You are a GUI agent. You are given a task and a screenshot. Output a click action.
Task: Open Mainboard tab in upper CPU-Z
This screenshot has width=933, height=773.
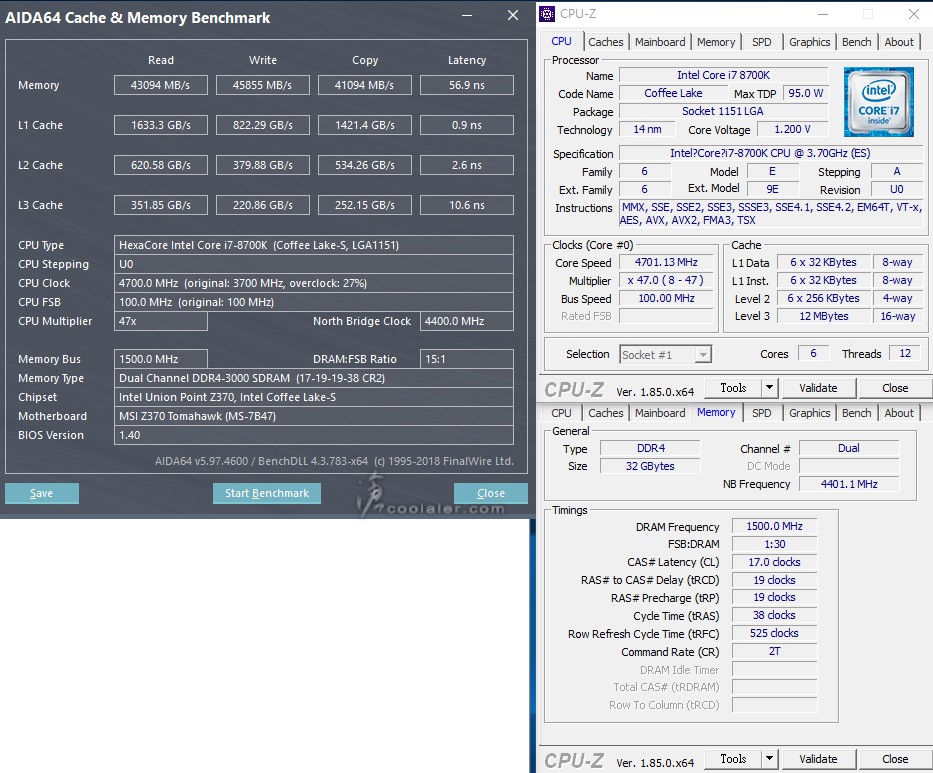coord(660,42)
